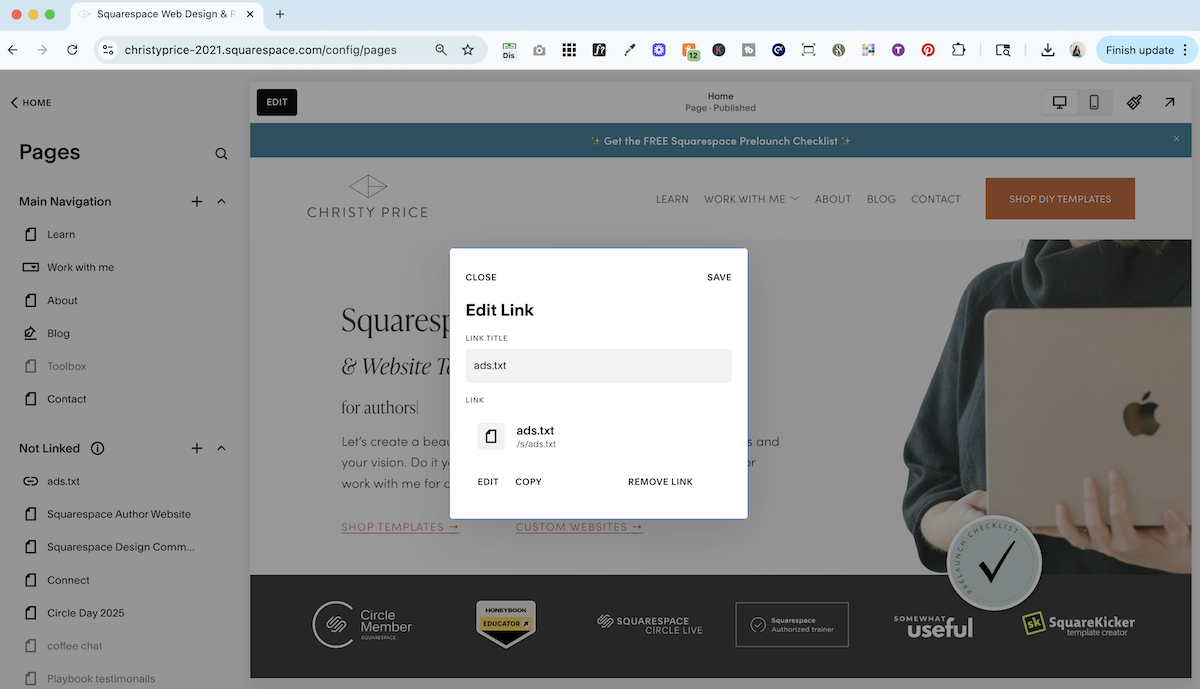Add a page to Main Navigation
Image resolution: width=1200 pixels, height=689 pixels.
point(197,201)
